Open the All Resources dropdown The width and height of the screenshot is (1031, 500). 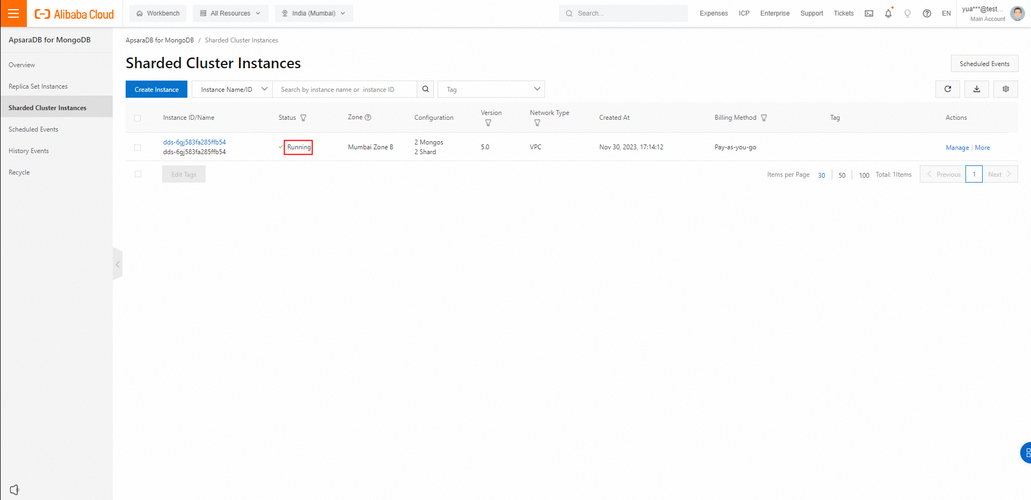[x=230, y=13]
